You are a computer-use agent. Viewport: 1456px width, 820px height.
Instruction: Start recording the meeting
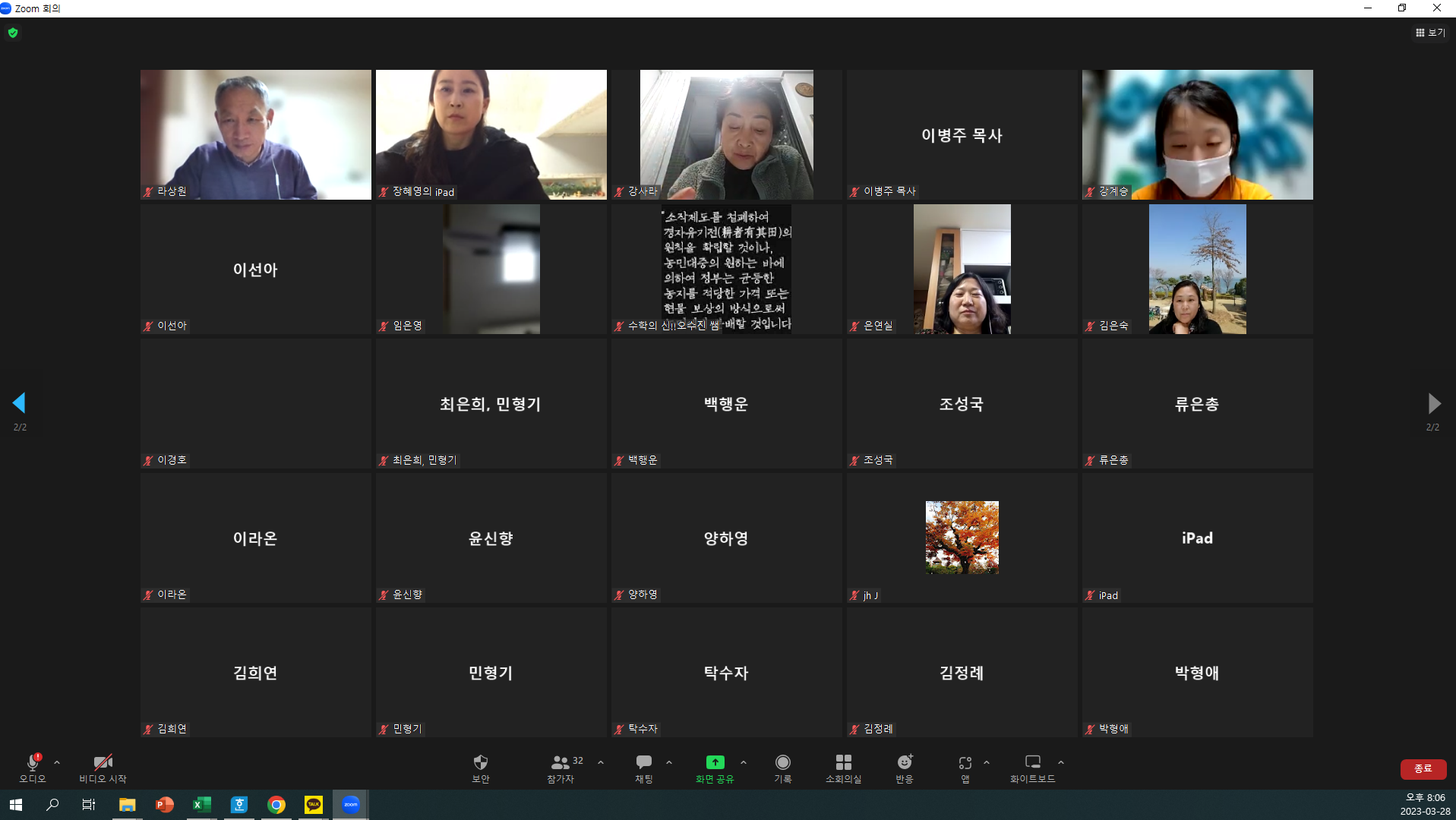tap(783, 768)
